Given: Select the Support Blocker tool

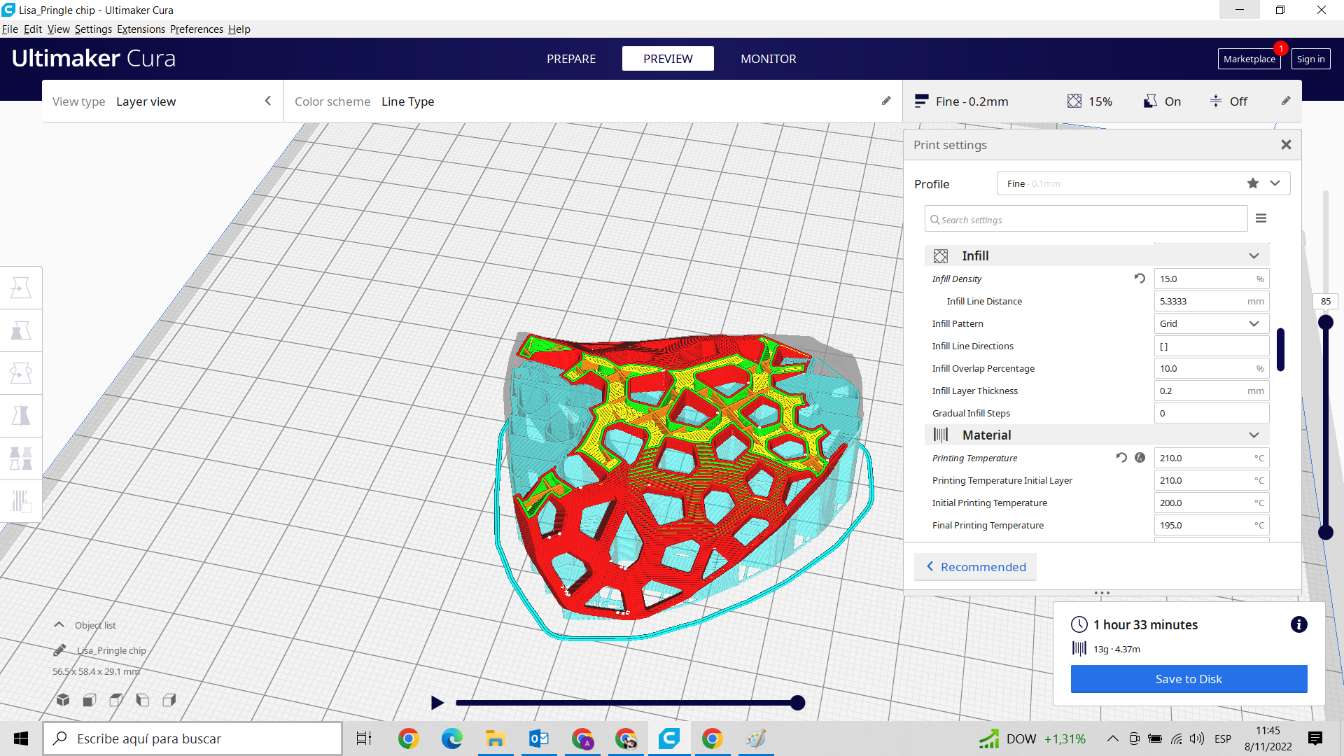Looking at the screenshot, I should click(x=20, y=500).
